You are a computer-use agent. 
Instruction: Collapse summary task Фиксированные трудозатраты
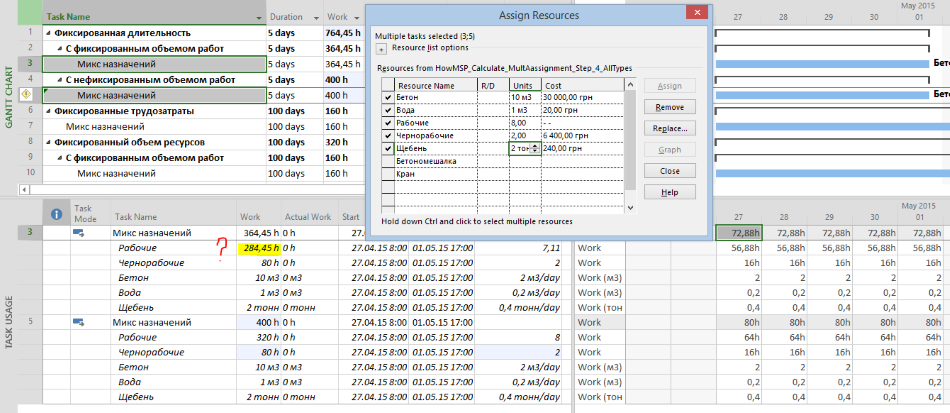(48, 111)
